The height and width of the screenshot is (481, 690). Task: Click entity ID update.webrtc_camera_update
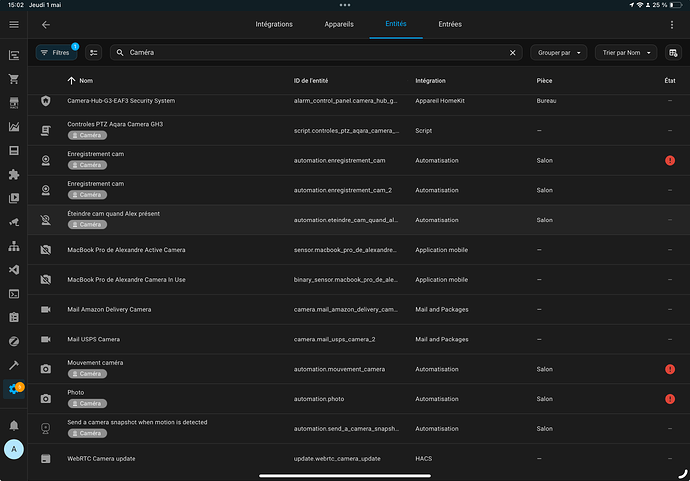tap(337, 459)
